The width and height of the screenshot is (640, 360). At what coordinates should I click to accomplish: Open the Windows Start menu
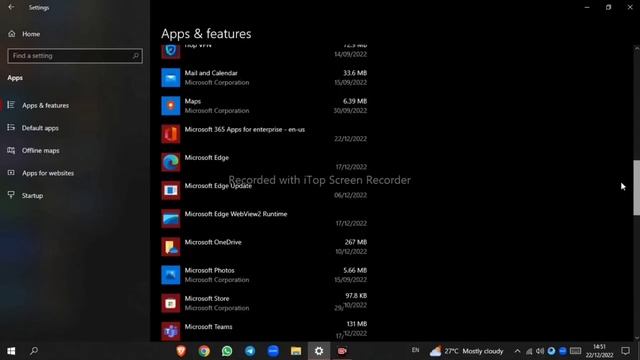click(x=11, y=351)
